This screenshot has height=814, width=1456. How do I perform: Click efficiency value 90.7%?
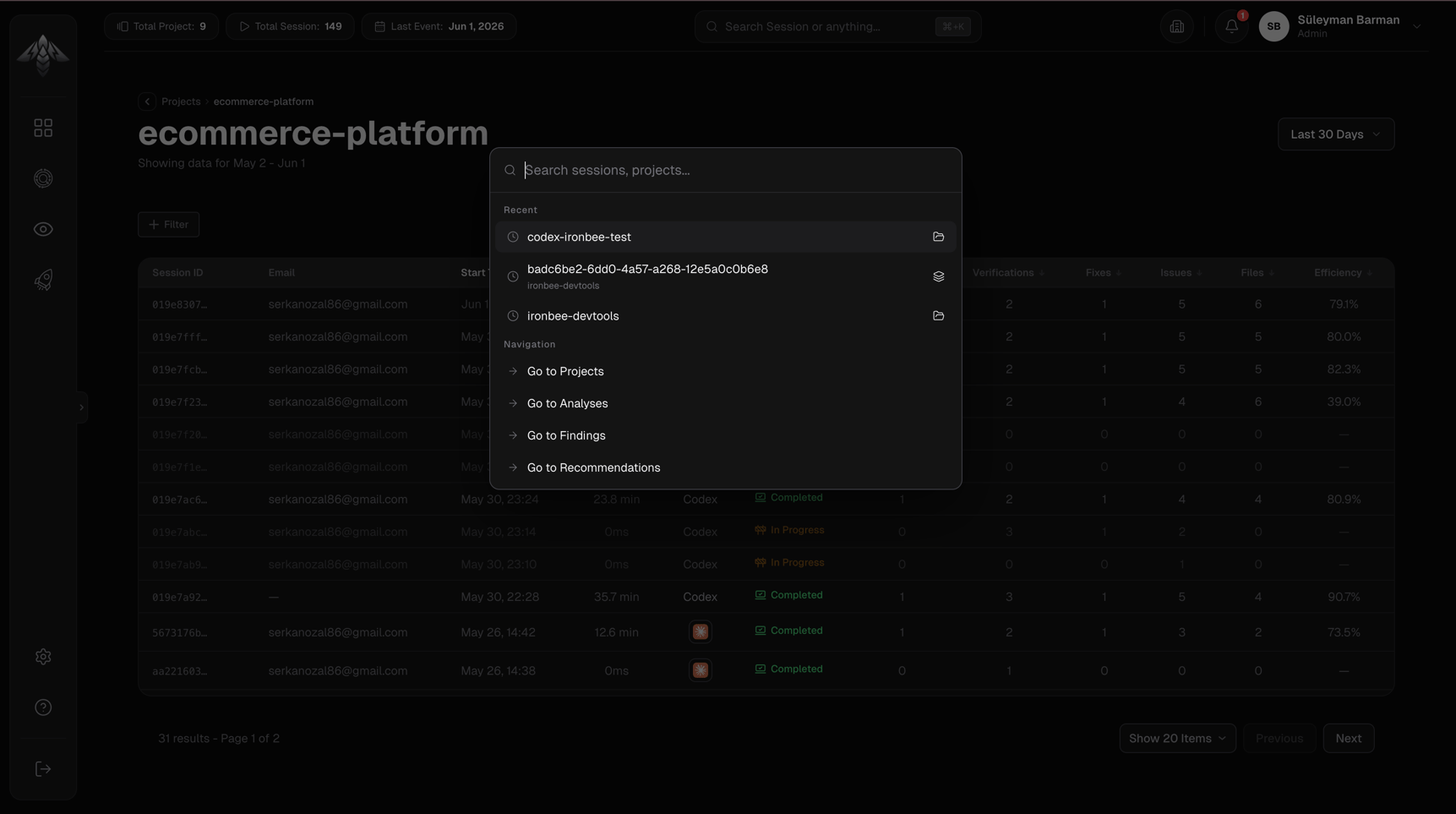[x=1344, y=597]
